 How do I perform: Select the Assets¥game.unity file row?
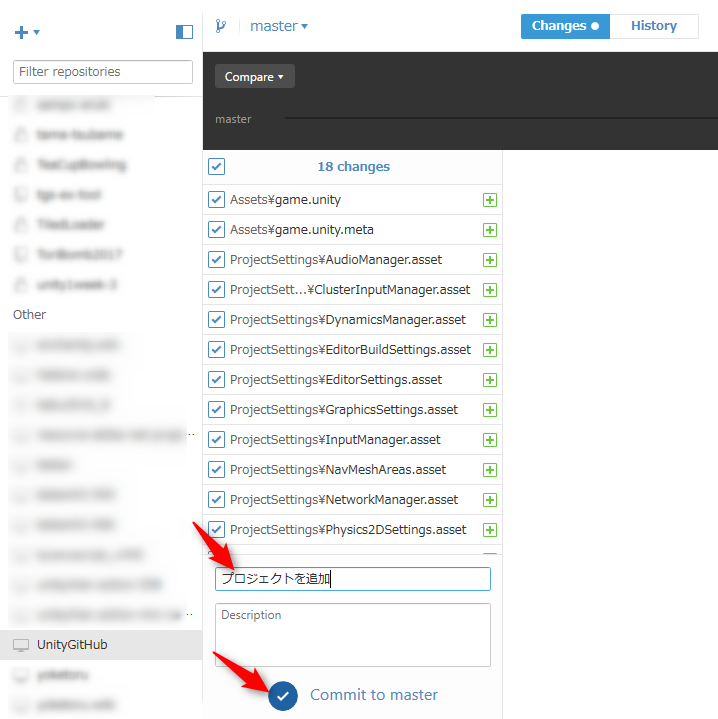[352, 200]
